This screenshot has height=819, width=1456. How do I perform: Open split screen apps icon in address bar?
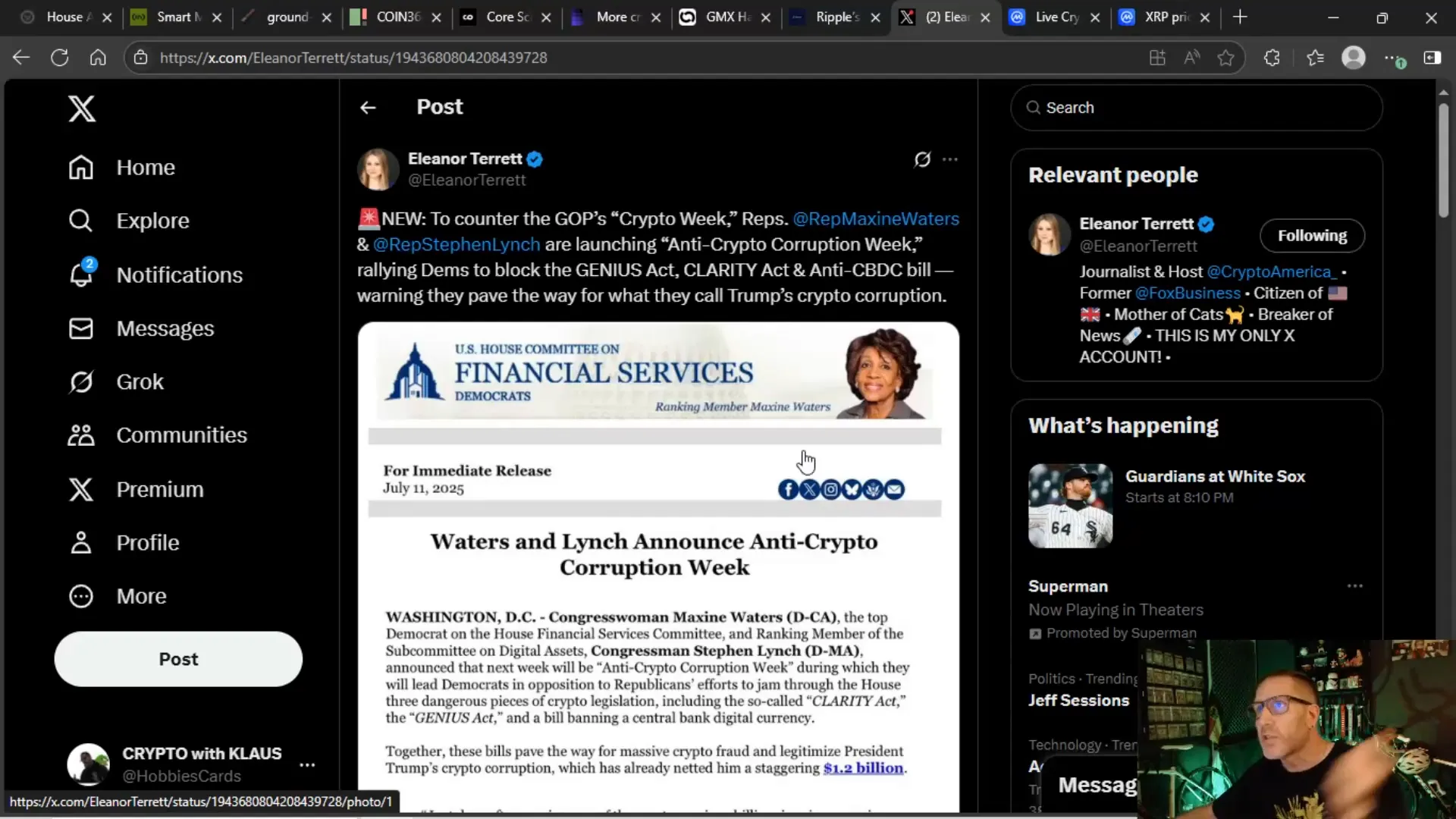click(1157, 58)
